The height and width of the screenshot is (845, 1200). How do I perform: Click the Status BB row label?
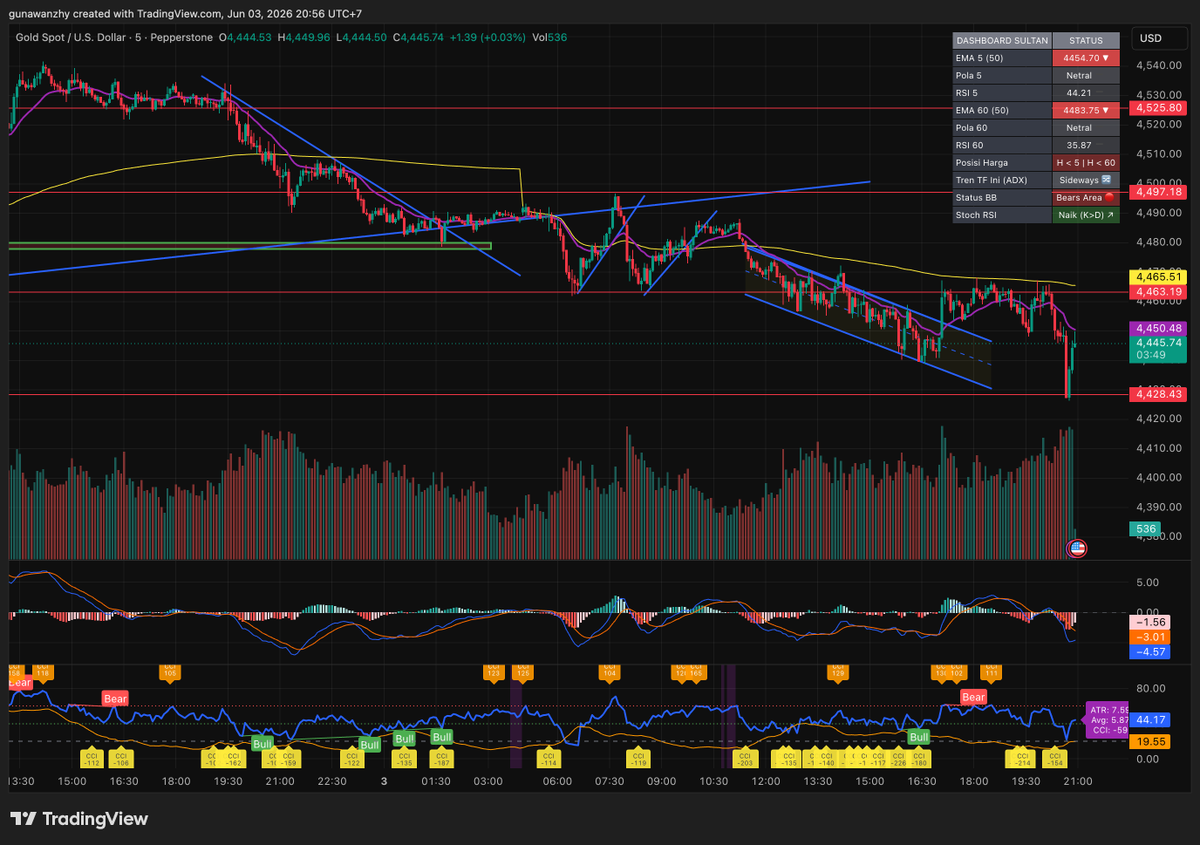tap(977, 198)
